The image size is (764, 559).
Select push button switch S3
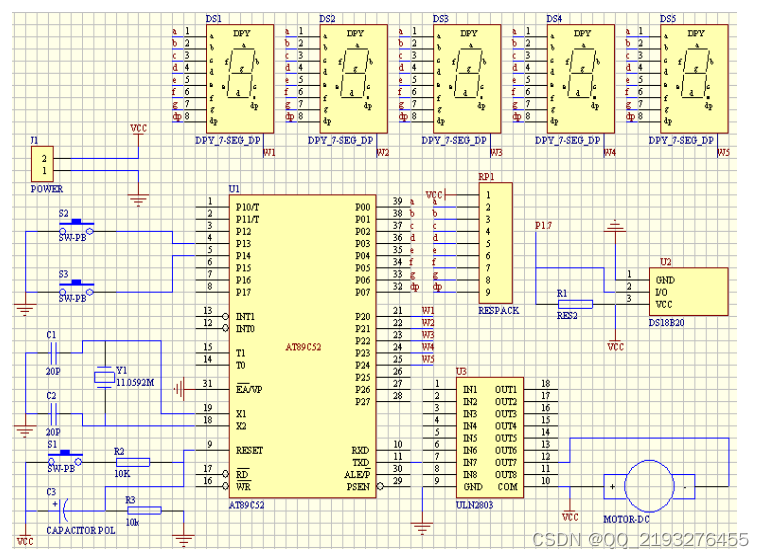coord(76,289)
